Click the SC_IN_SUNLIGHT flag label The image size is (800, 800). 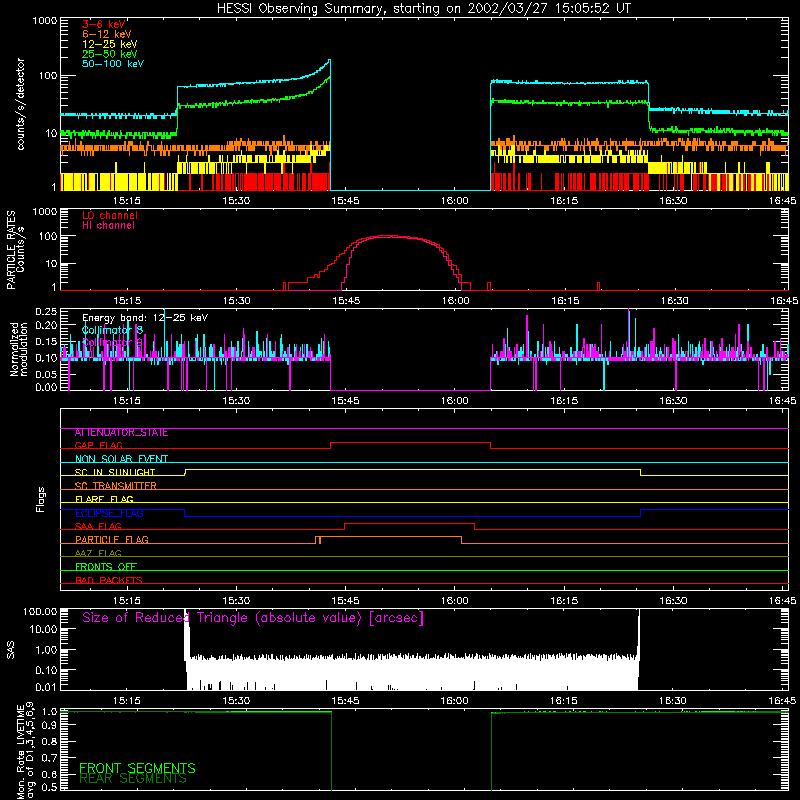click(x=115, y=472)
